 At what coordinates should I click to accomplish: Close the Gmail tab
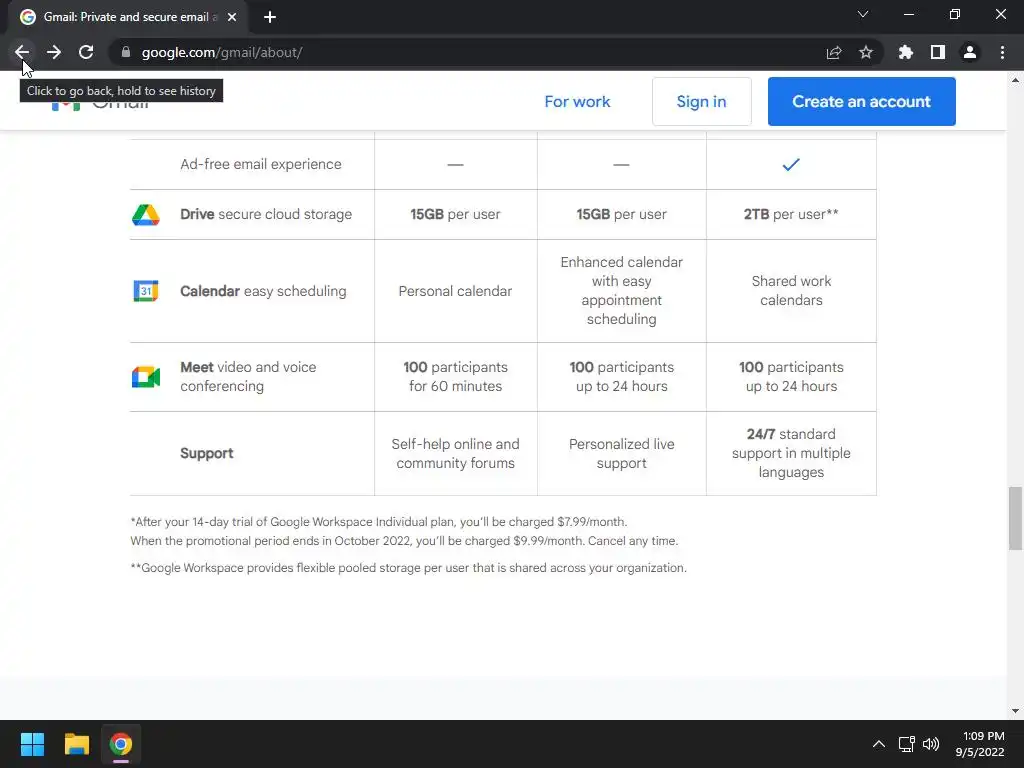coord(232,17)
